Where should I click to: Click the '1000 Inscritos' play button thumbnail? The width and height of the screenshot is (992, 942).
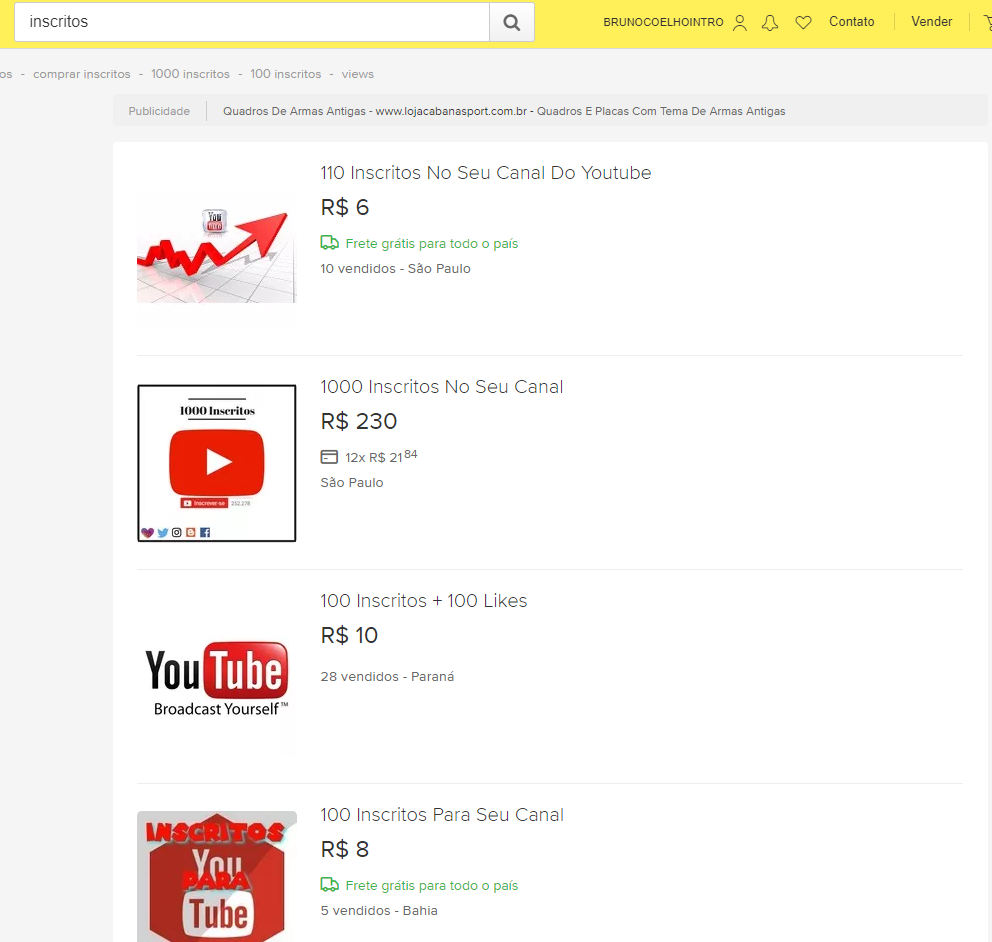point(216,463)
